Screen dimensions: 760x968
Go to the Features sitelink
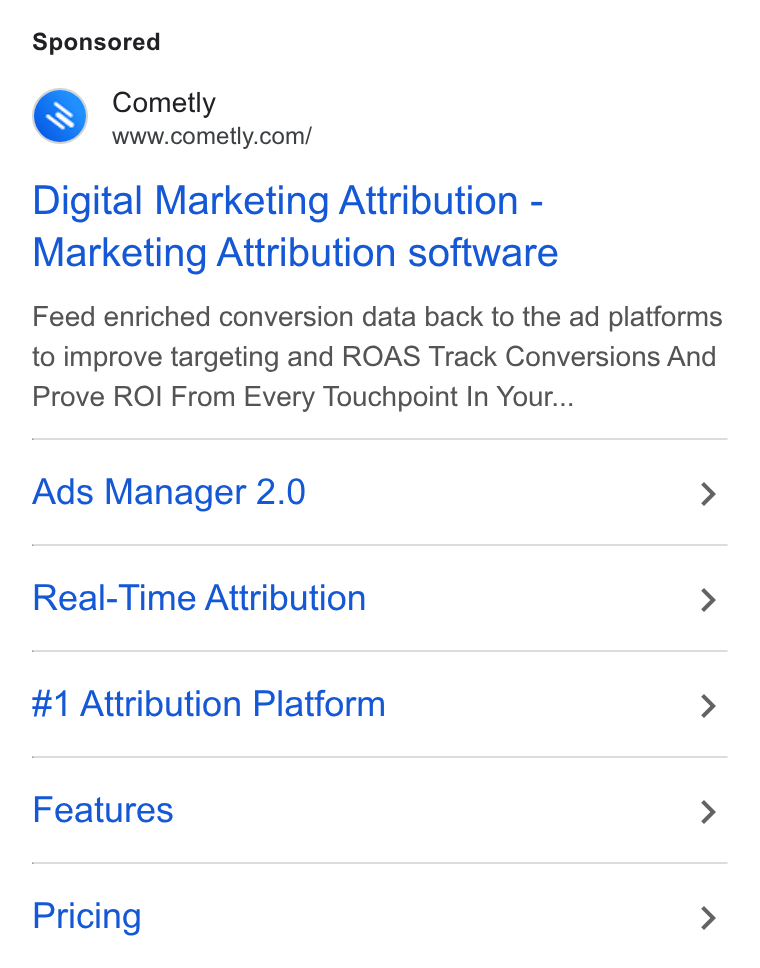click(x=102, y=810)
